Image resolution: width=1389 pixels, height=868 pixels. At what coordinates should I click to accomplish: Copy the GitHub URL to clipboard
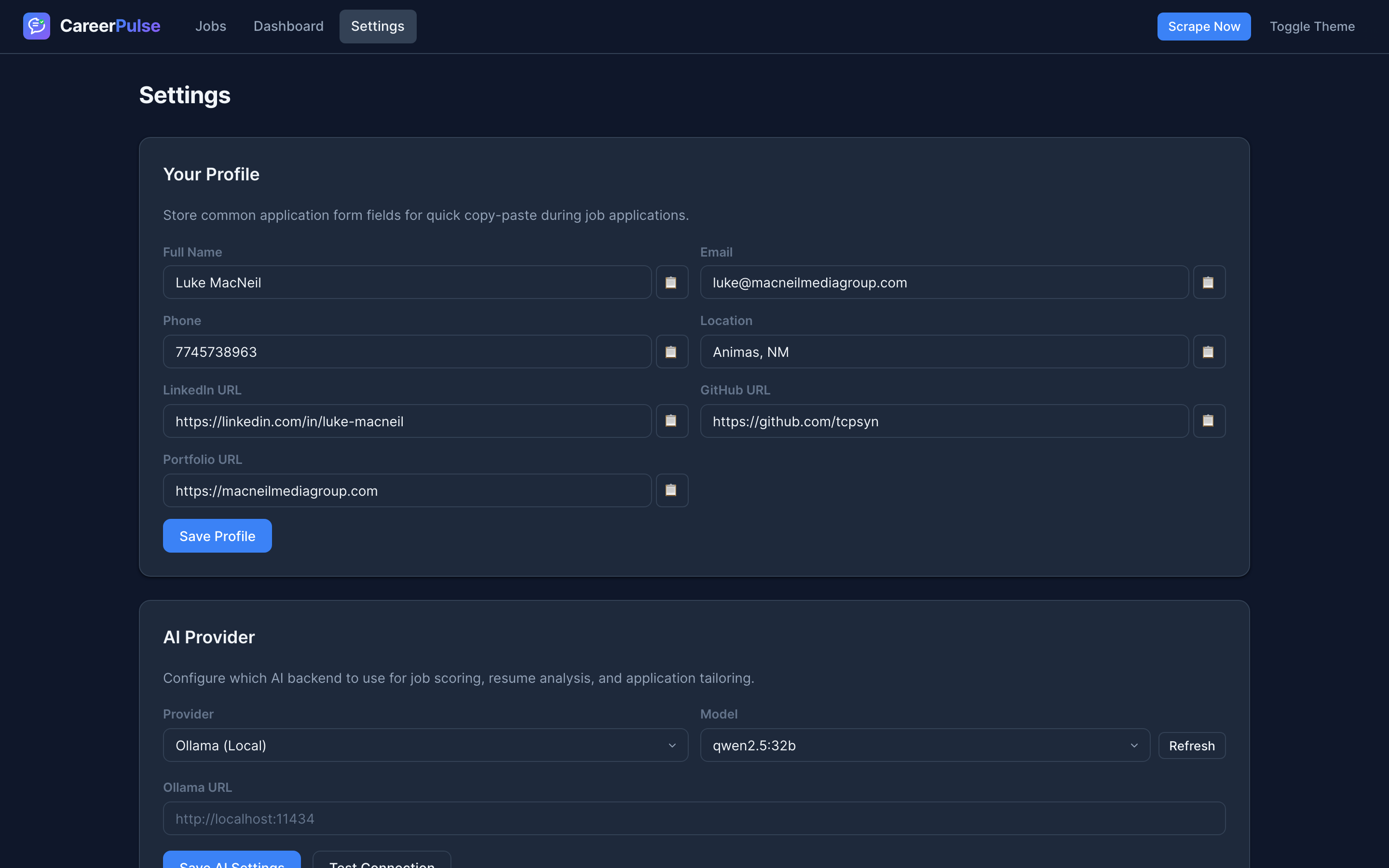click(1209, 421)
